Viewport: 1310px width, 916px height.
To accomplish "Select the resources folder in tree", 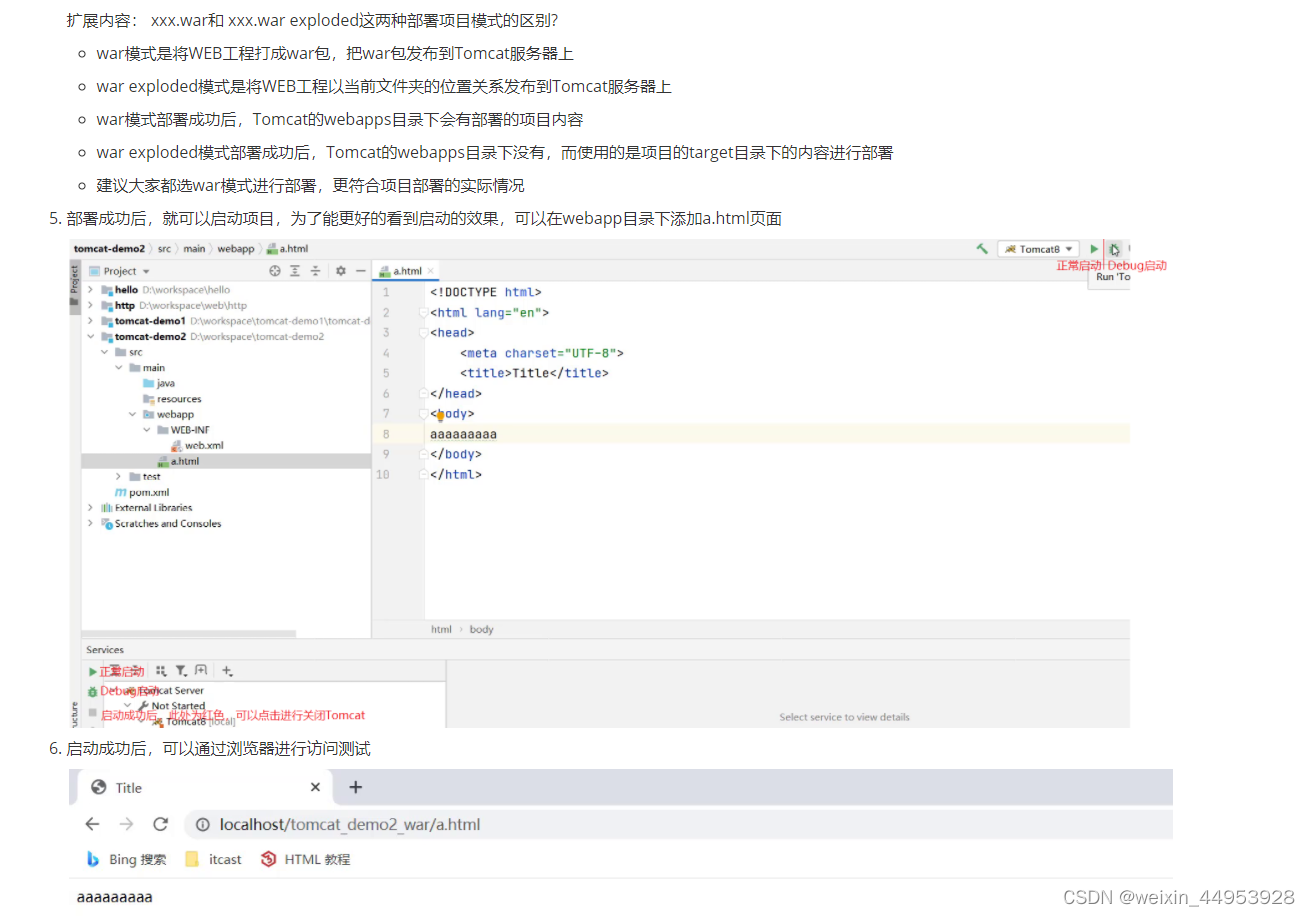I will tap(172, 399).
